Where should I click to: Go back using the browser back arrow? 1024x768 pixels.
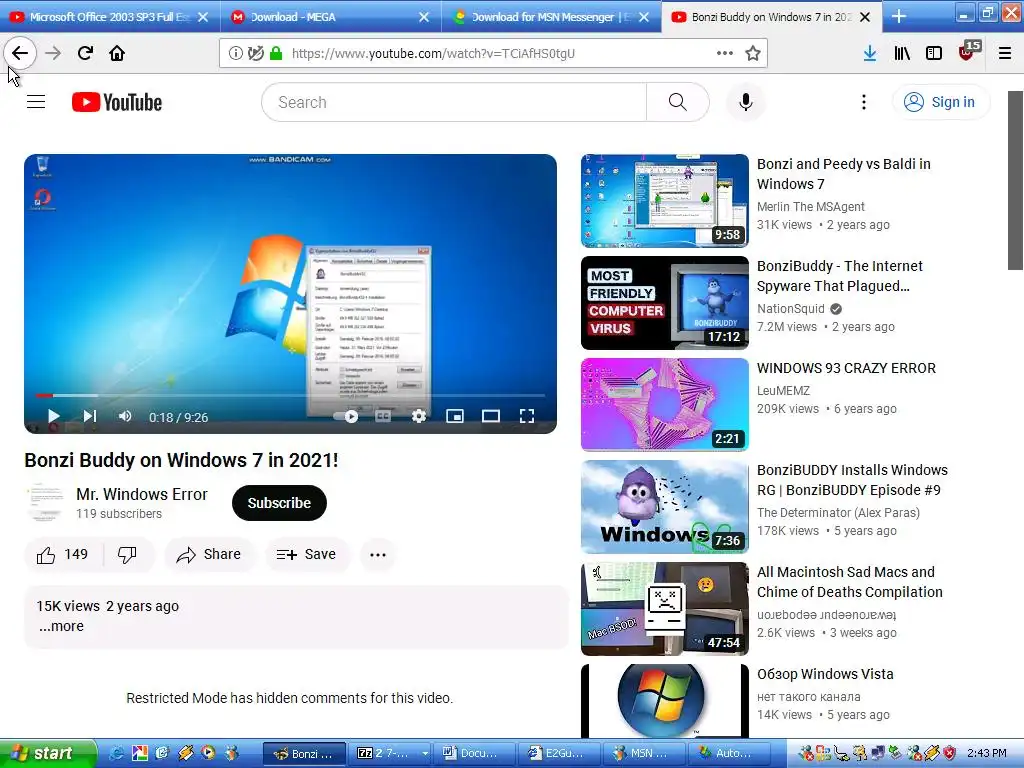[20, 53]
